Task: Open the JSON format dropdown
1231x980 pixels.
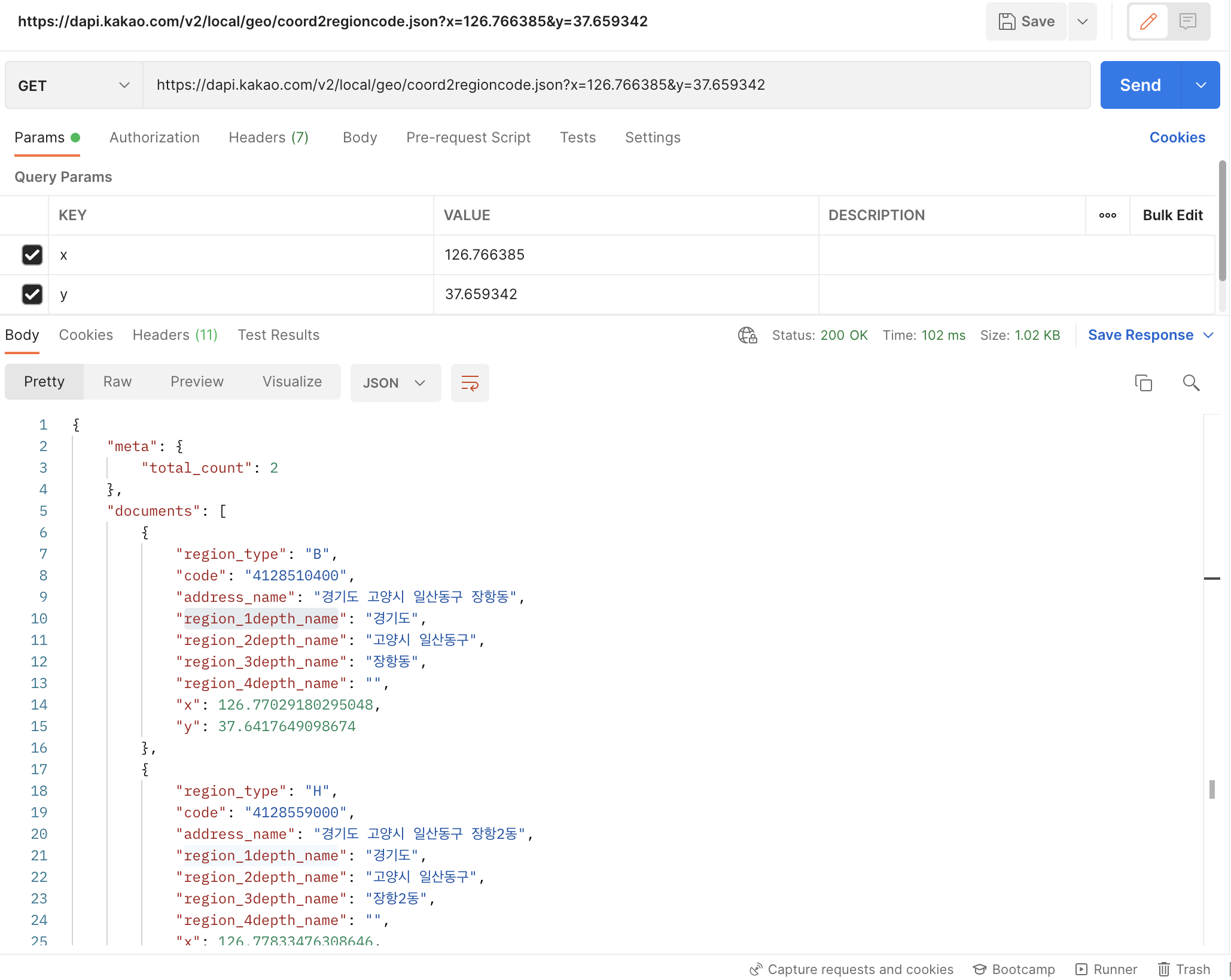Action: point(395,383)
